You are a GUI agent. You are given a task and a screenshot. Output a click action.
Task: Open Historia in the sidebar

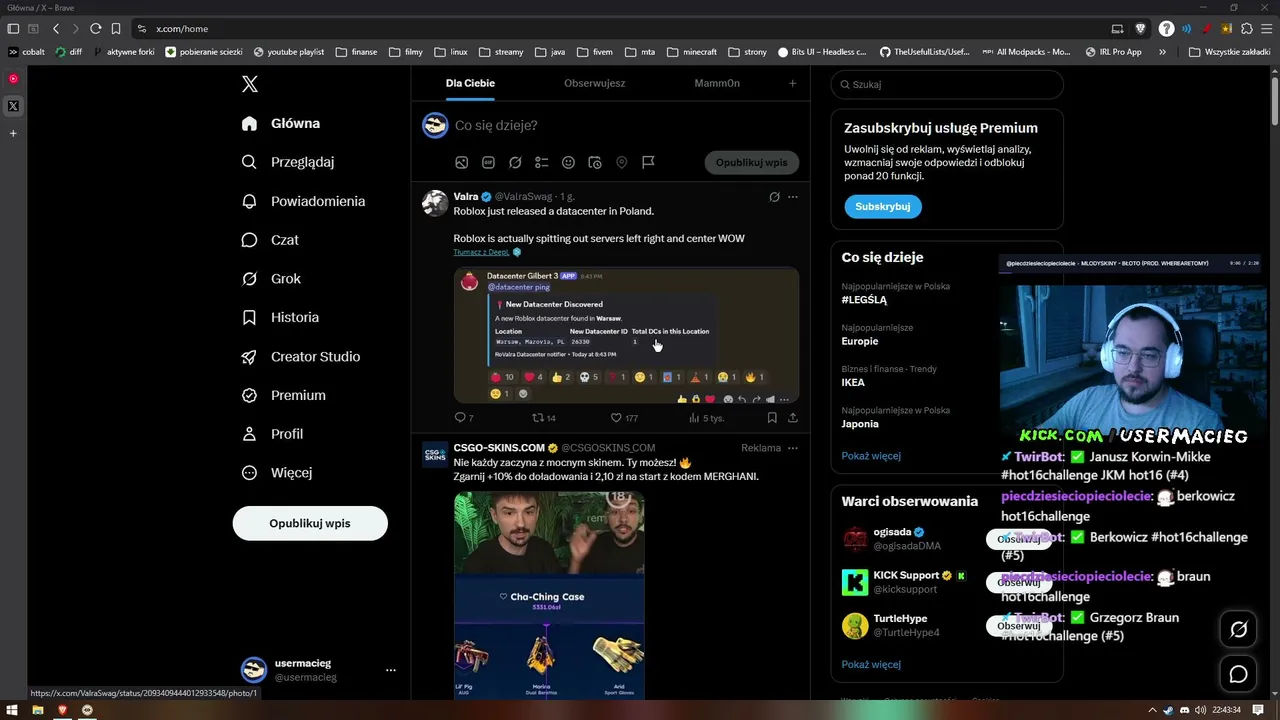(x=280, y=317)
